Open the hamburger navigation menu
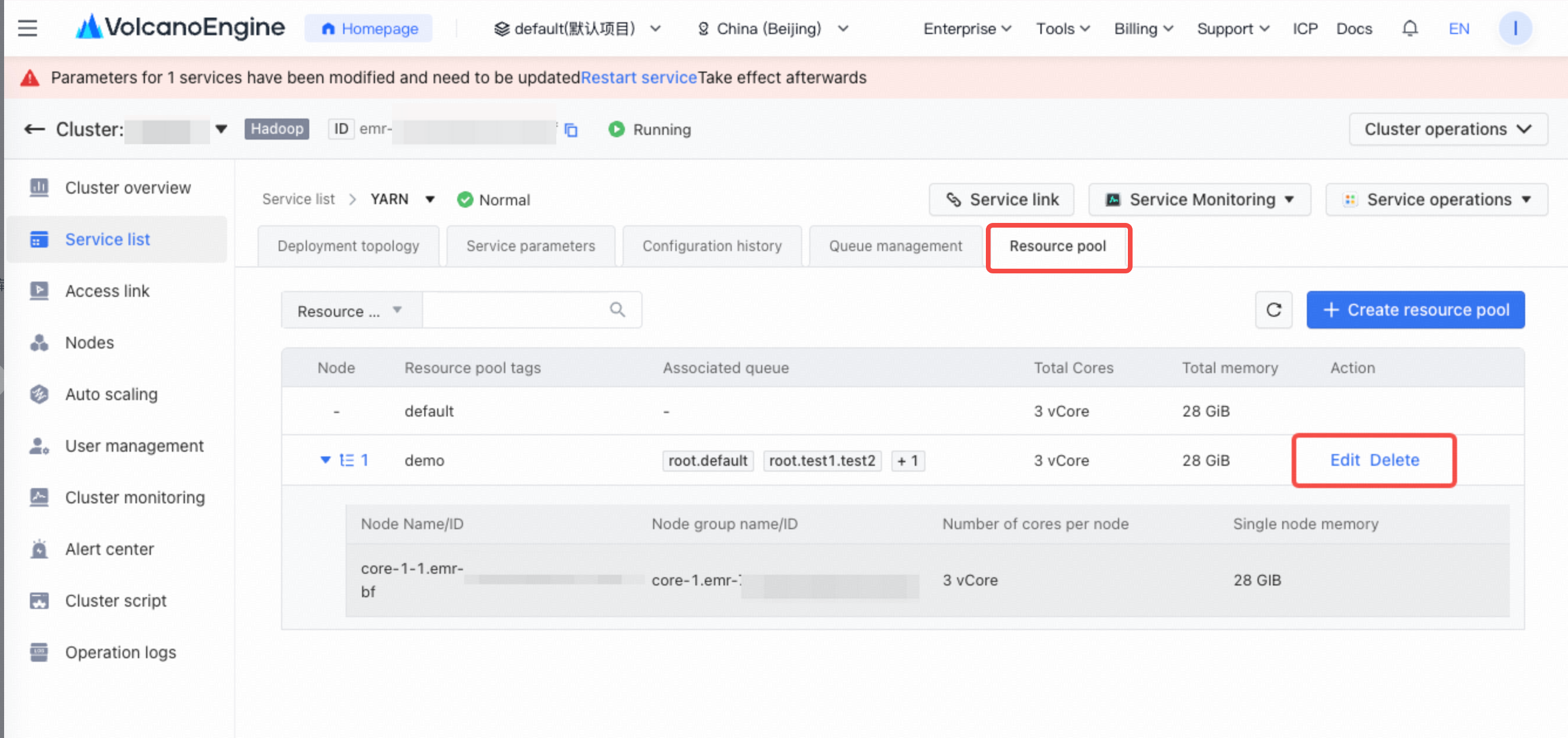Viewport: 1568px width, 738px height. click(28, 28)
